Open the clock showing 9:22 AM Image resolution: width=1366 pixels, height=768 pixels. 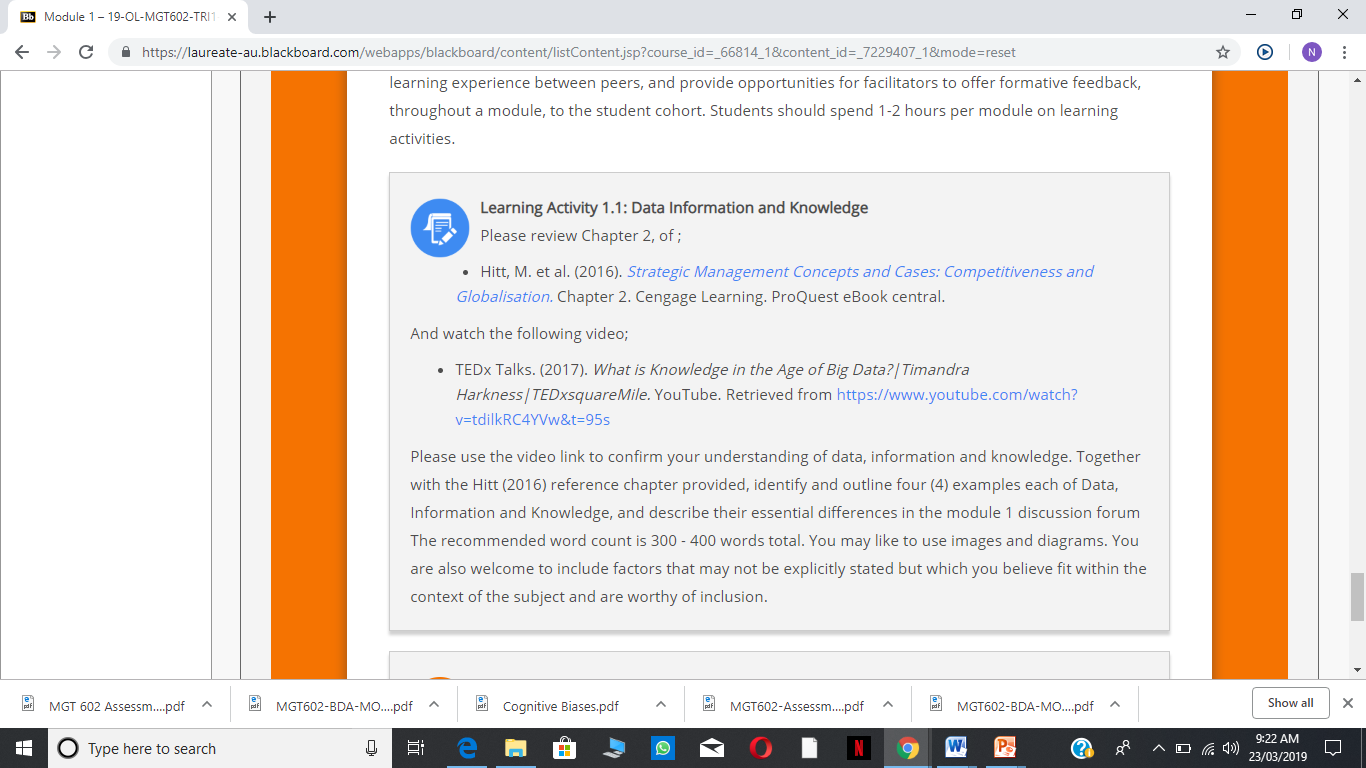(x=1277, y=748)
